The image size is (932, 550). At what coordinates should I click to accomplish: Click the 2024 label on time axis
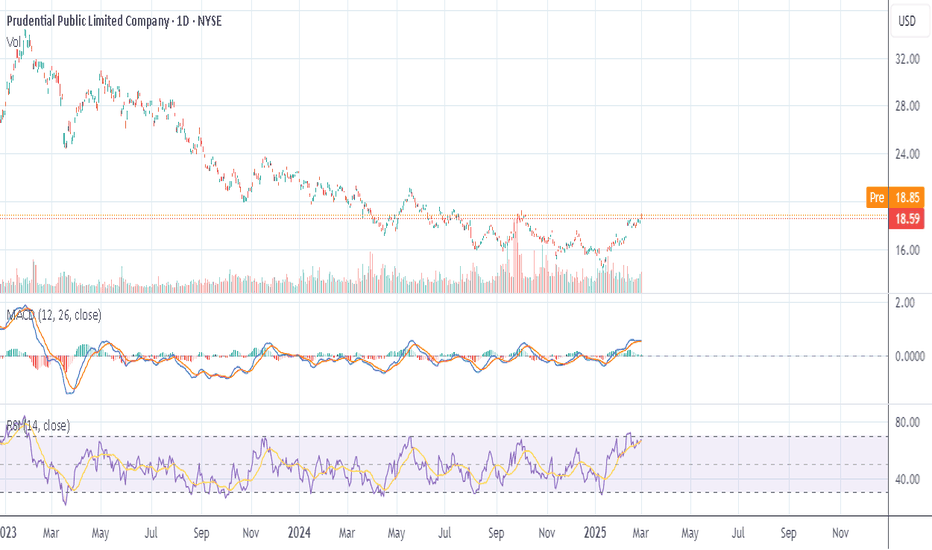[299, 532]
